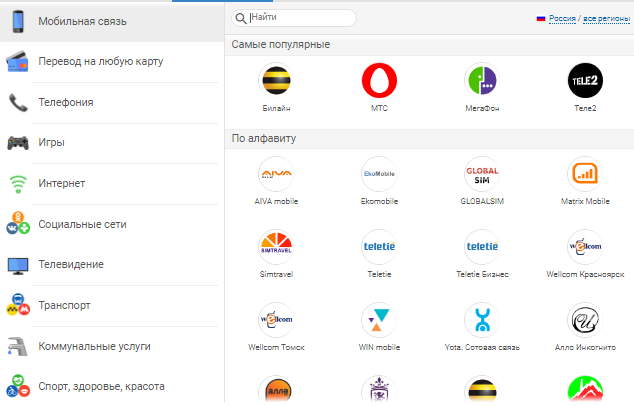Click the все регионы link
The image size is (634, 406).
[x=606, y=19]
